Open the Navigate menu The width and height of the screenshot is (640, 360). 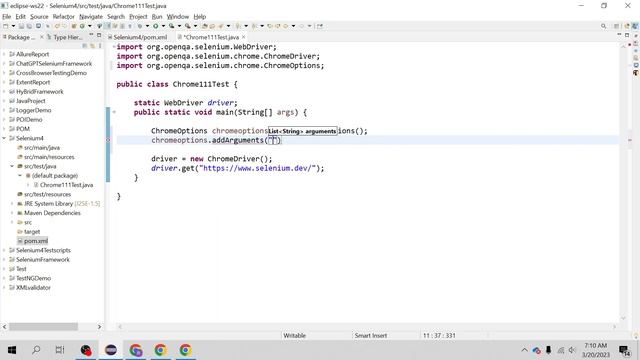pos(91,17)
